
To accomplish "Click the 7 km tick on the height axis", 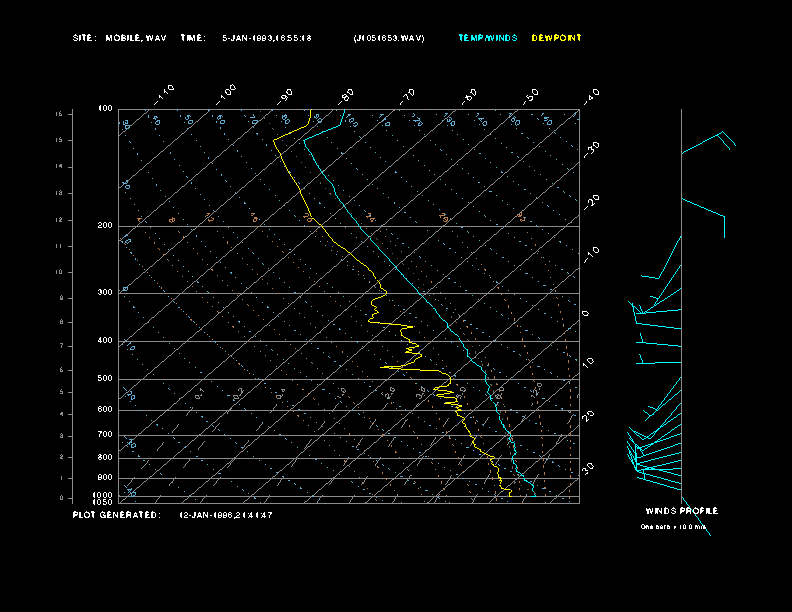I will [61, 346].
